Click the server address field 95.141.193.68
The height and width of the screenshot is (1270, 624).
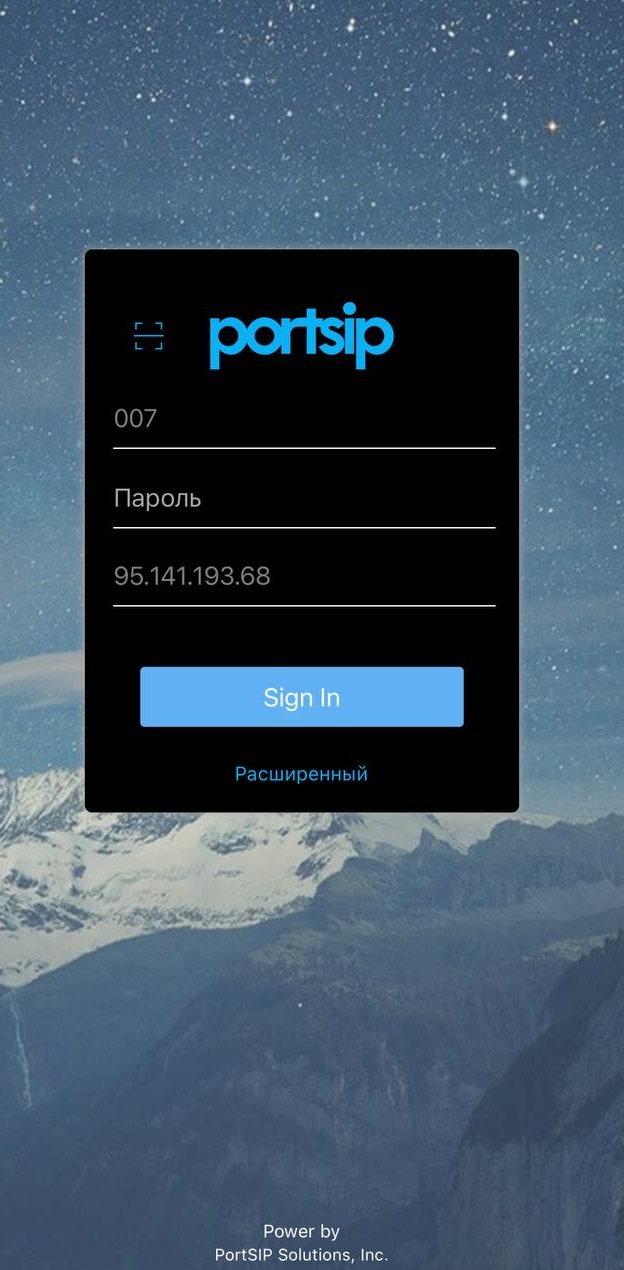click(x=304, y=576)
